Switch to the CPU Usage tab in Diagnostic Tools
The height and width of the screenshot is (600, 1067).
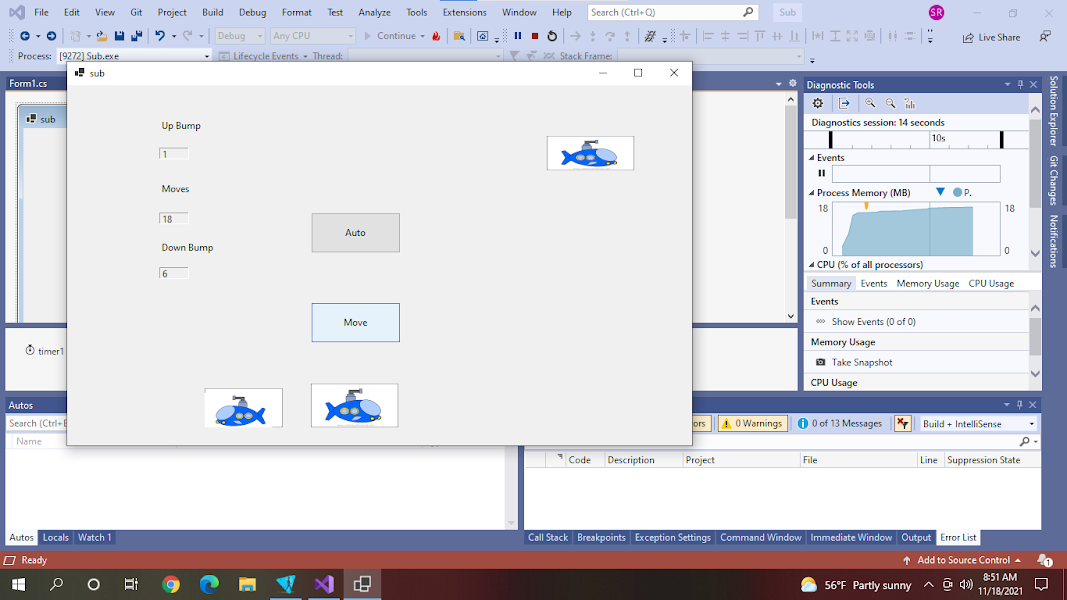click(991, 284)
